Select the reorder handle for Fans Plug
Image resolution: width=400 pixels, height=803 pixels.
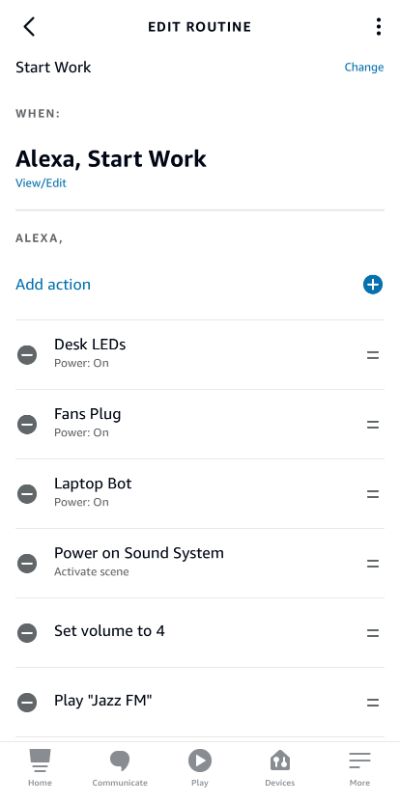coord(373,425)
